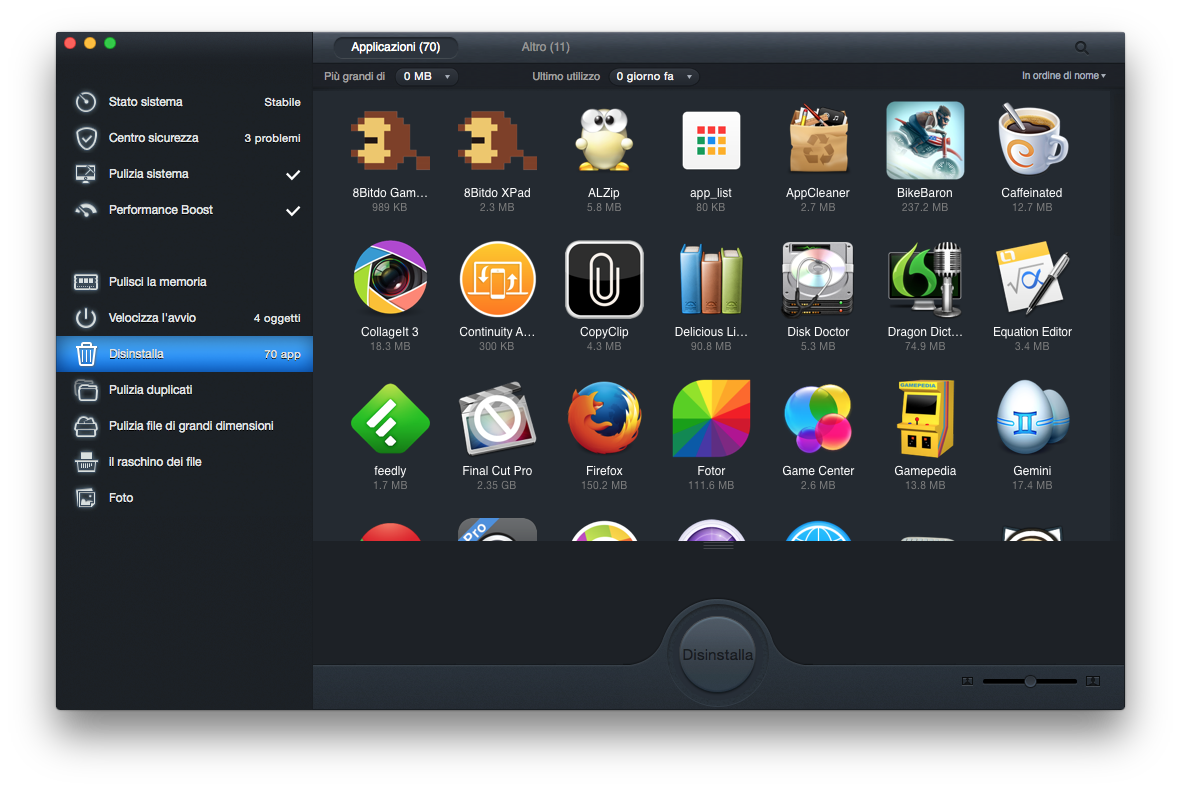1181x790 pixels.
Task: Select the Continuity A... app icon
Action: (x=497, y=279)
